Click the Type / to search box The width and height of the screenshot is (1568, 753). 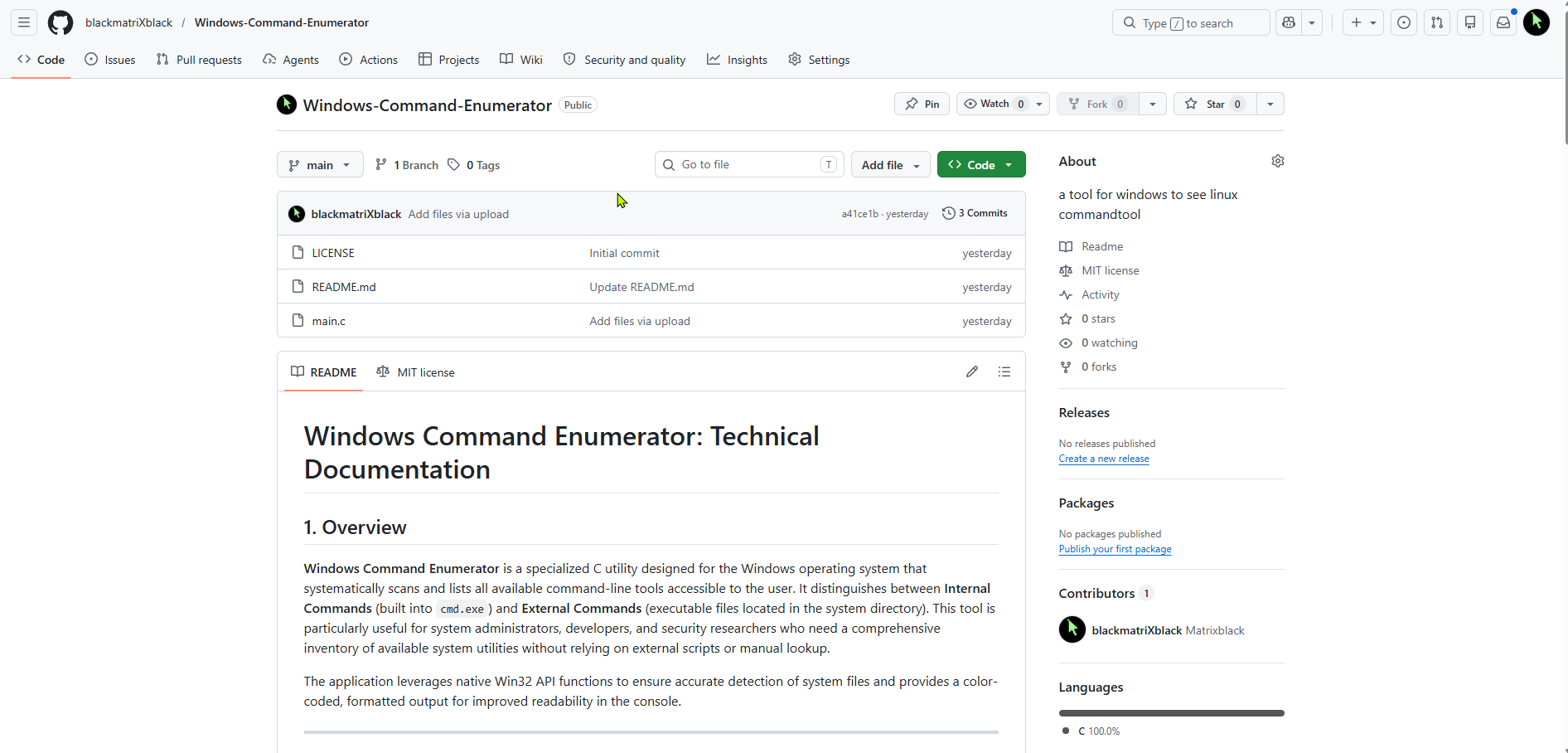click(1191, 22)
